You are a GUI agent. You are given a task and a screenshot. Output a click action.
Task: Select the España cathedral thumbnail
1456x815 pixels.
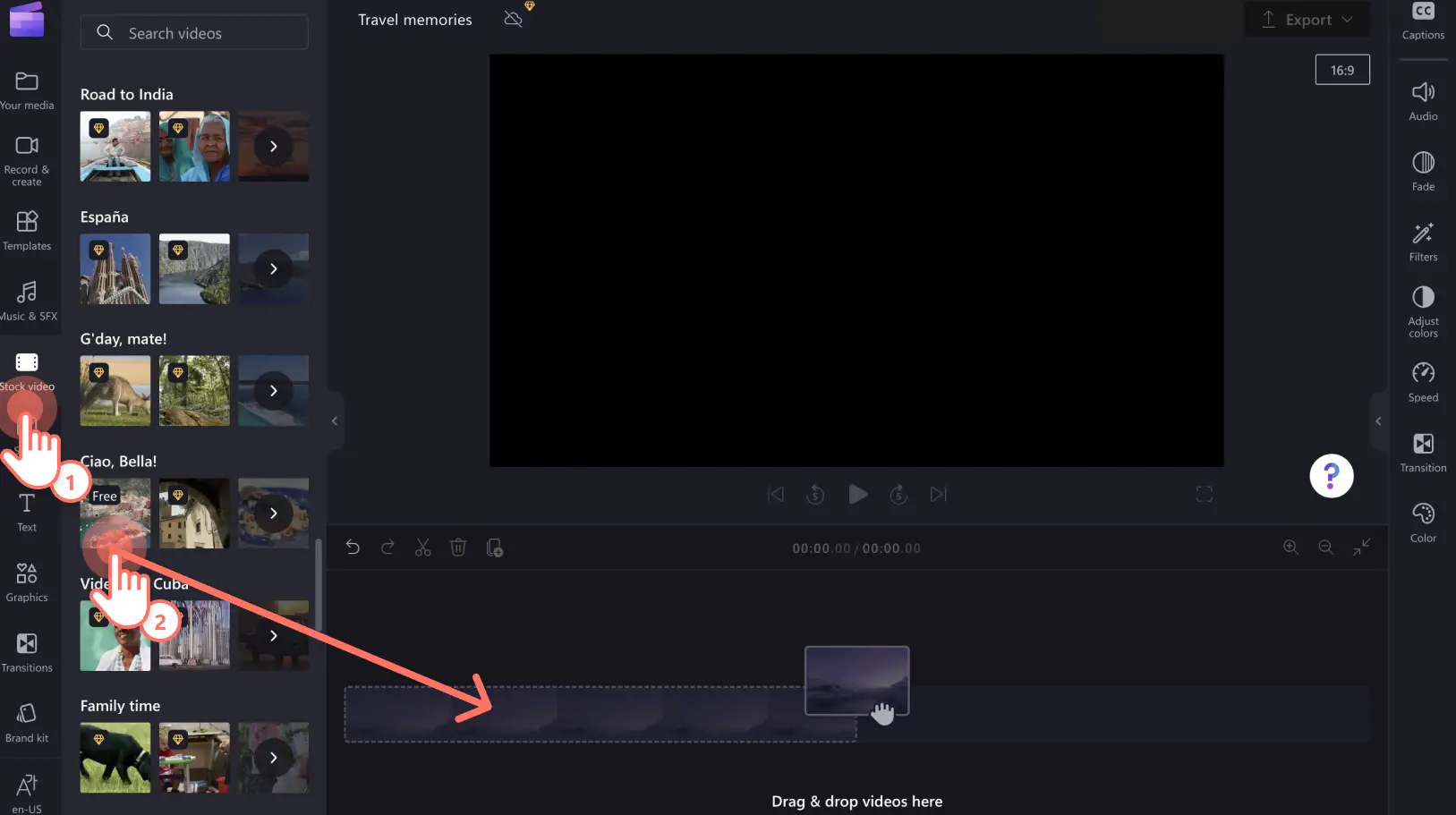(115, 268)
